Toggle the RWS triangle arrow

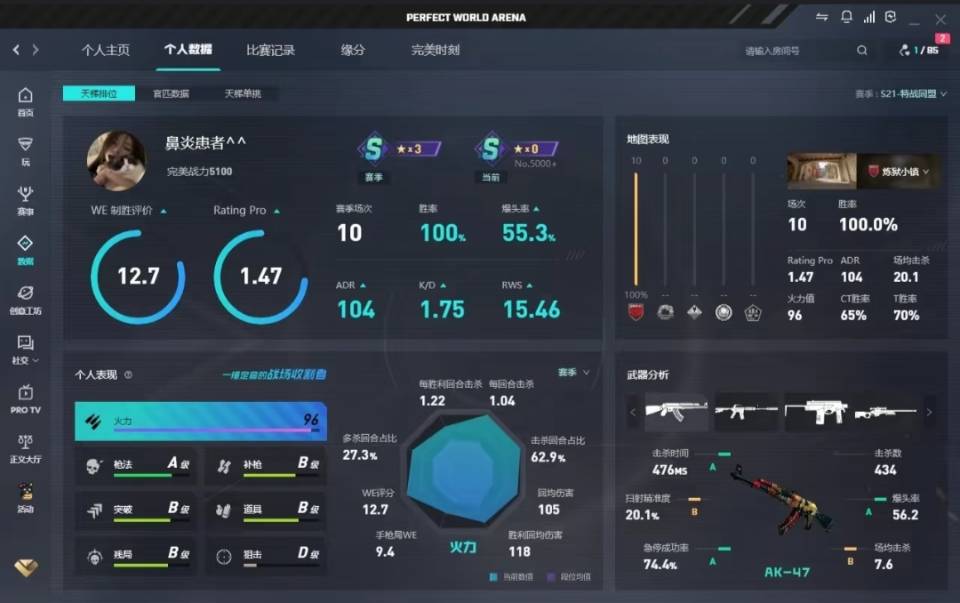click(x=529, y=285)
